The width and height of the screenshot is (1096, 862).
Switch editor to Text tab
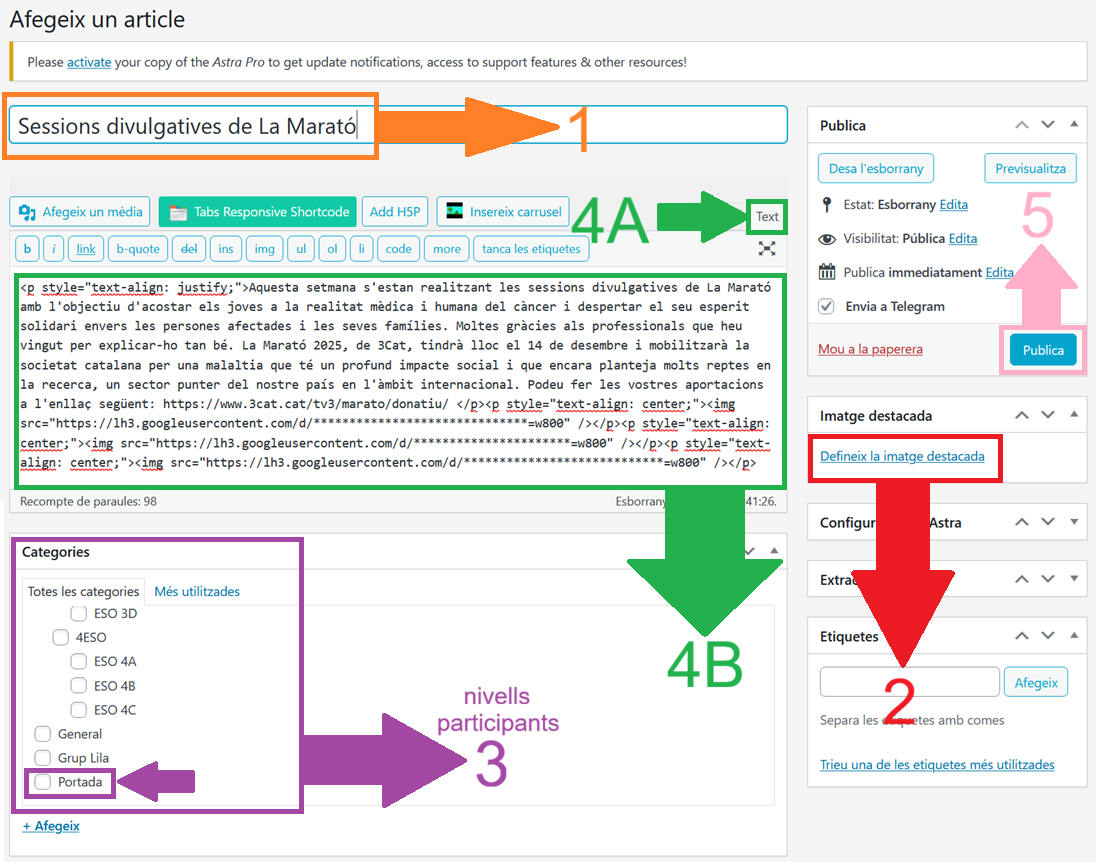(767, 217)
